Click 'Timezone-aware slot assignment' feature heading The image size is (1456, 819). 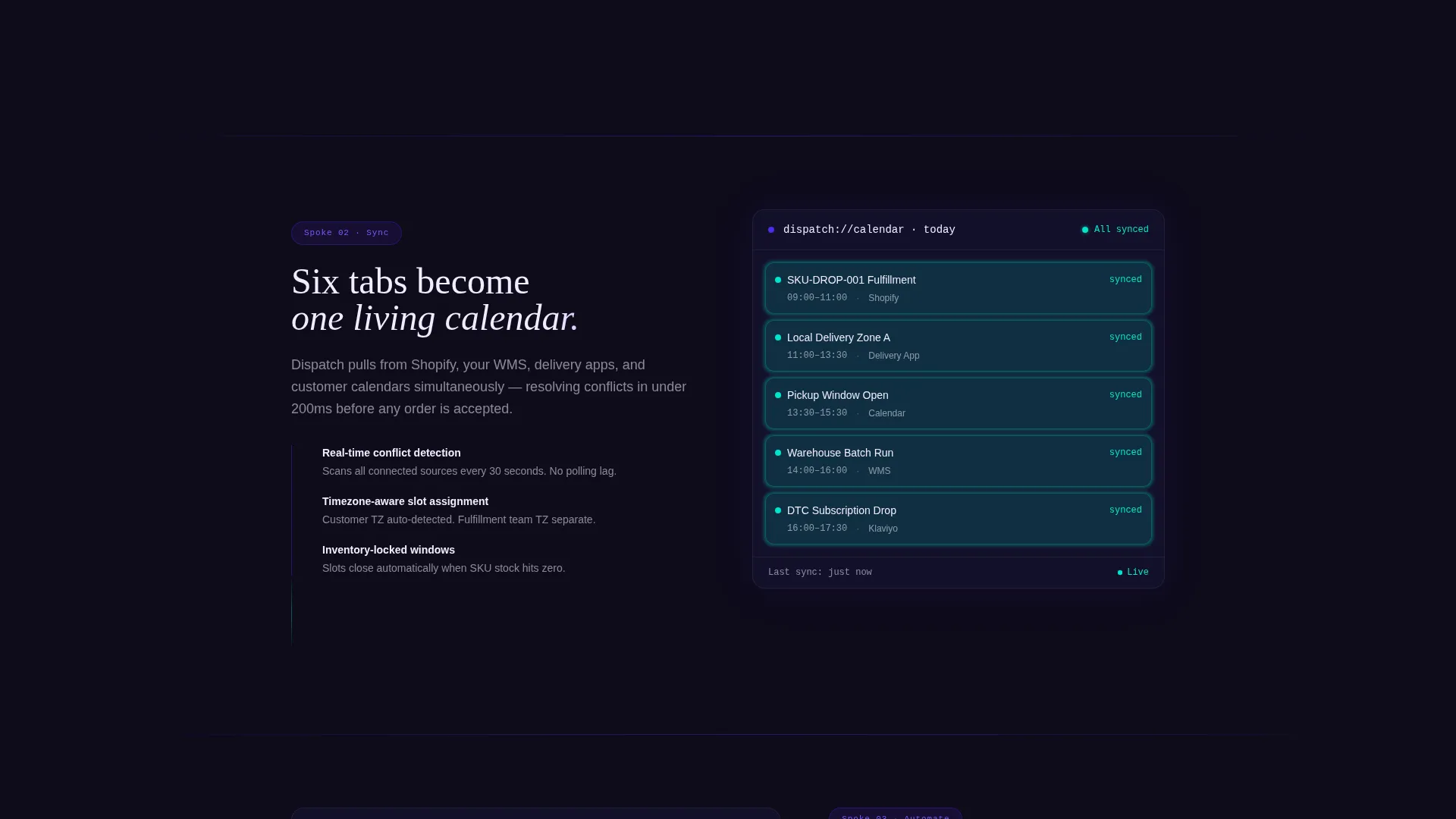tap(405, 501)
